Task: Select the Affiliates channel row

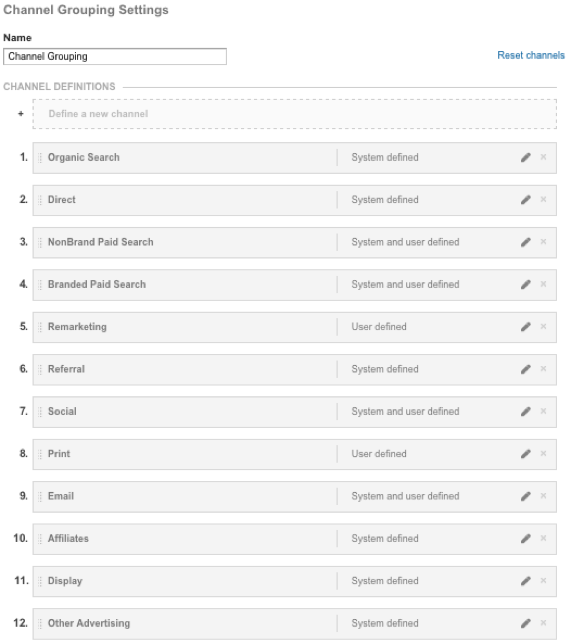Action: [x=295, y=539]
